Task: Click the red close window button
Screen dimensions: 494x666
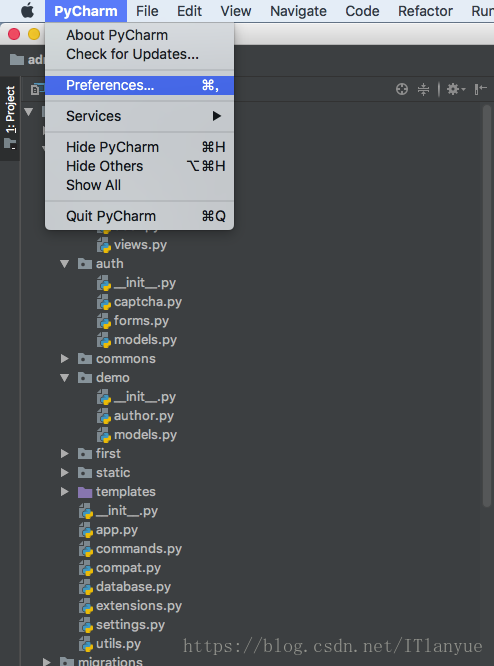Action: [x=14, y=34]
